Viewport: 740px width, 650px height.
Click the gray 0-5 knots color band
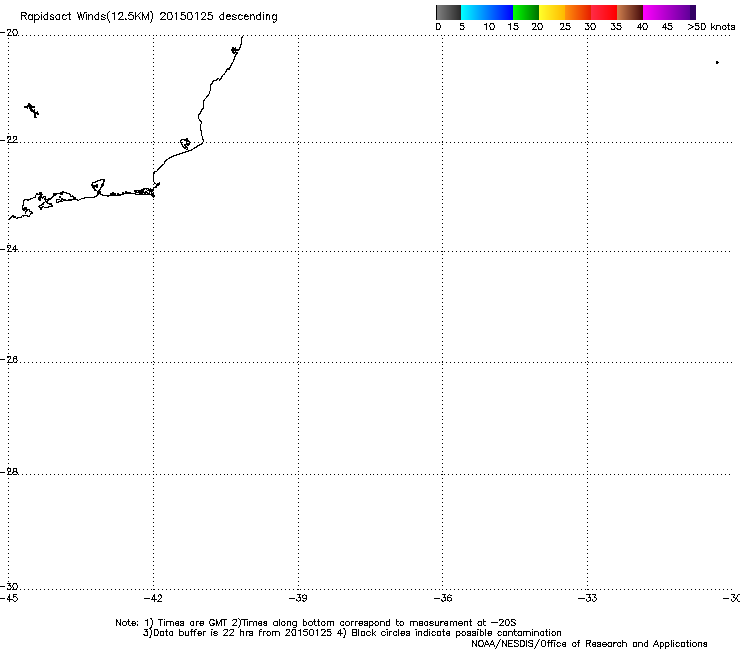(x=448, y=12)
